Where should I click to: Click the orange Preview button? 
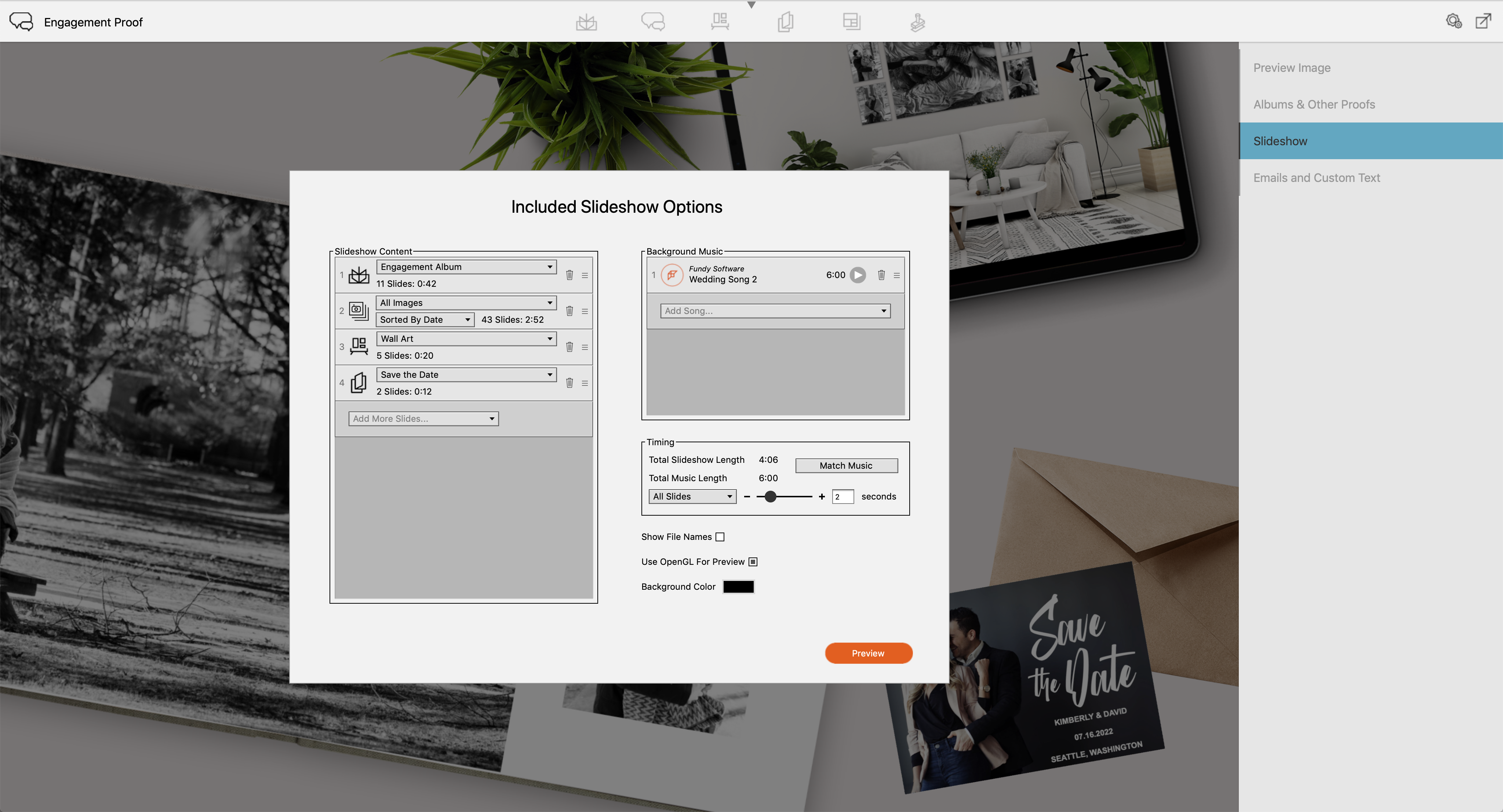(868, 653)
